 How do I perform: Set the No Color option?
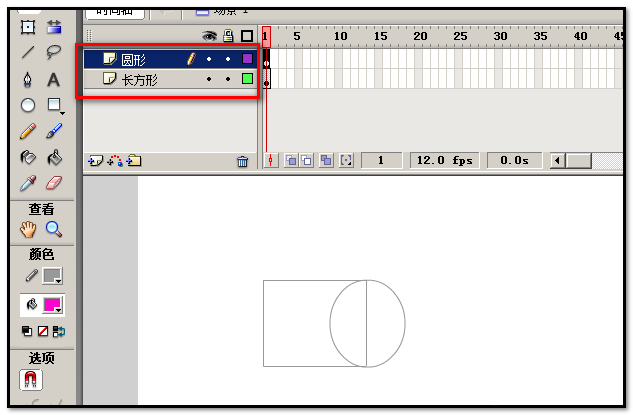(43, 331)
